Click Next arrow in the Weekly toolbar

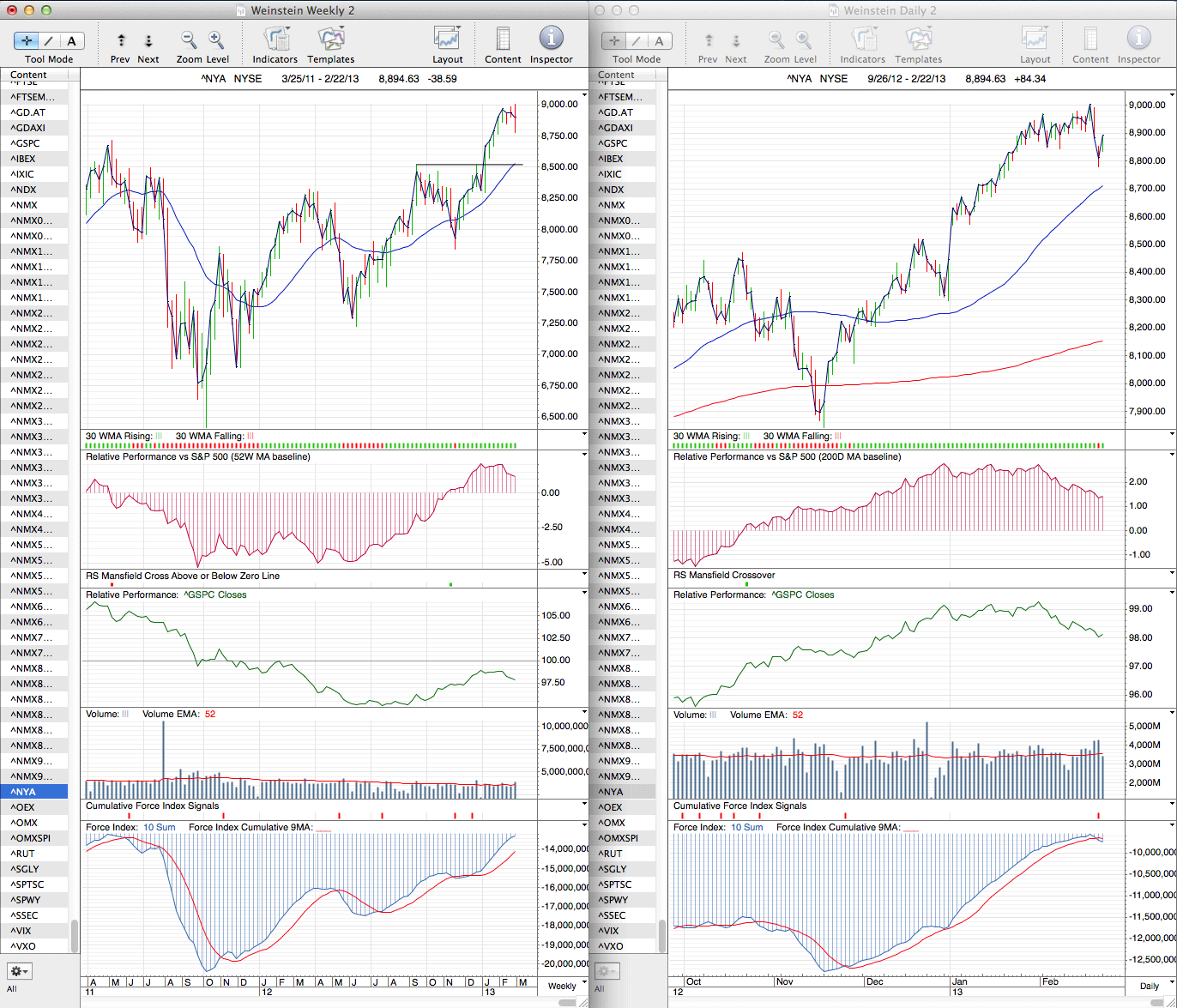point(148,40)
